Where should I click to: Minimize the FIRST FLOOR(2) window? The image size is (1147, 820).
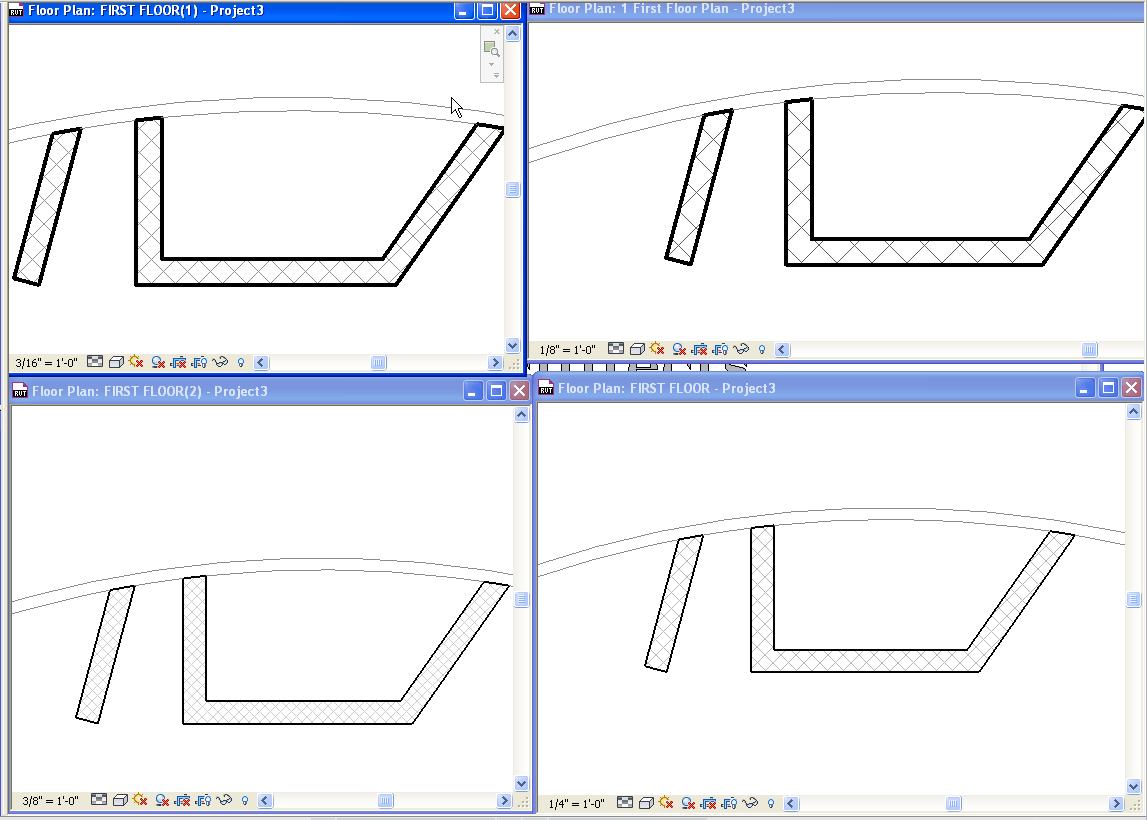473,391
